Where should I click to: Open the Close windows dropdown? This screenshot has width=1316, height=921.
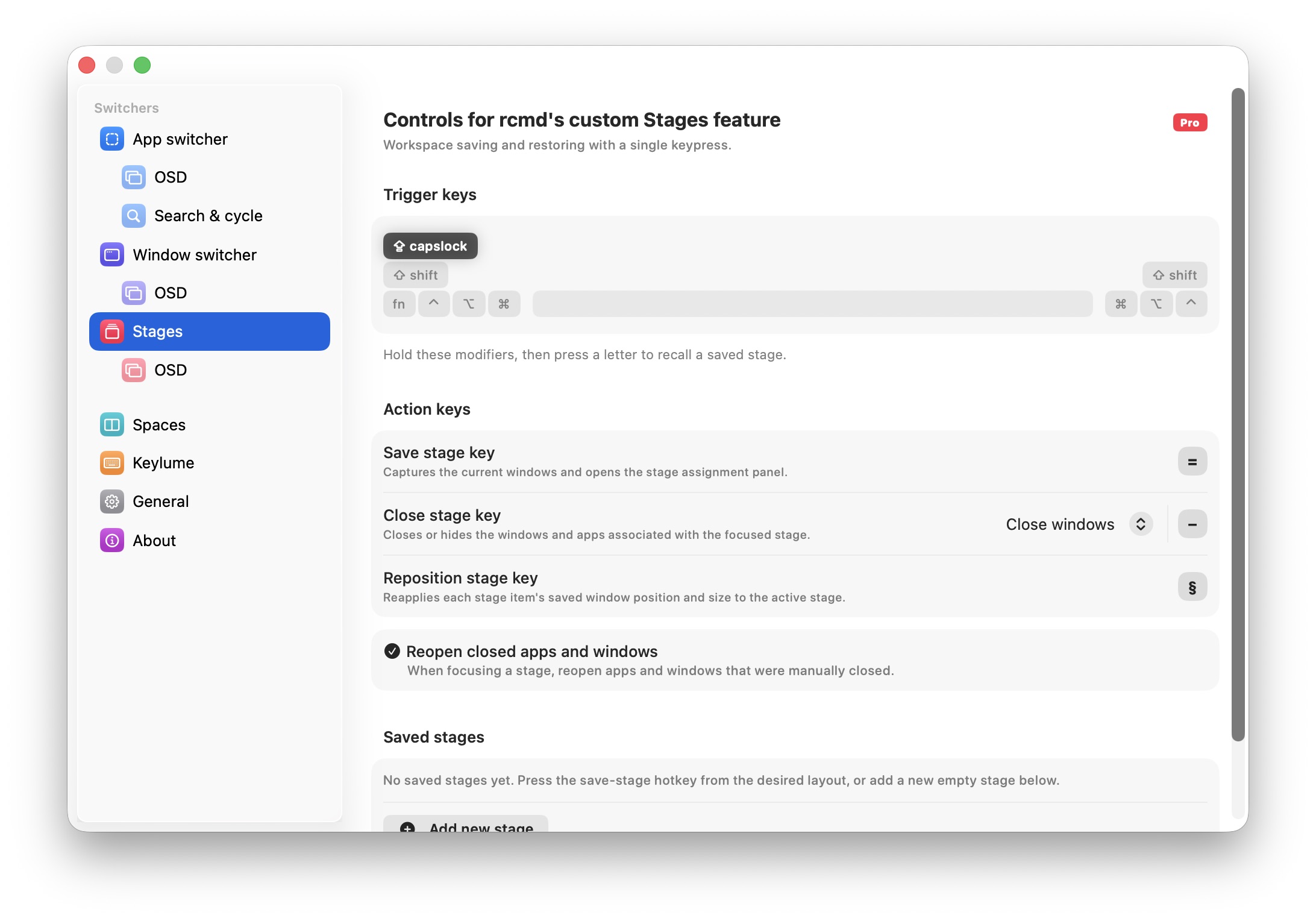[x=1079, y=524]
